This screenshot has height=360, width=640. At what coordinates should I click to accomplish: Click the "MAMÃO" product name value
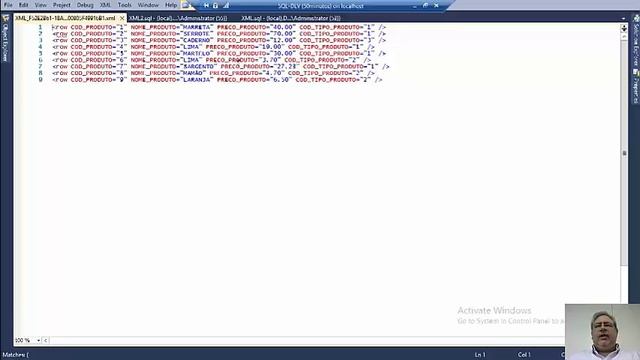coord(193,73)
